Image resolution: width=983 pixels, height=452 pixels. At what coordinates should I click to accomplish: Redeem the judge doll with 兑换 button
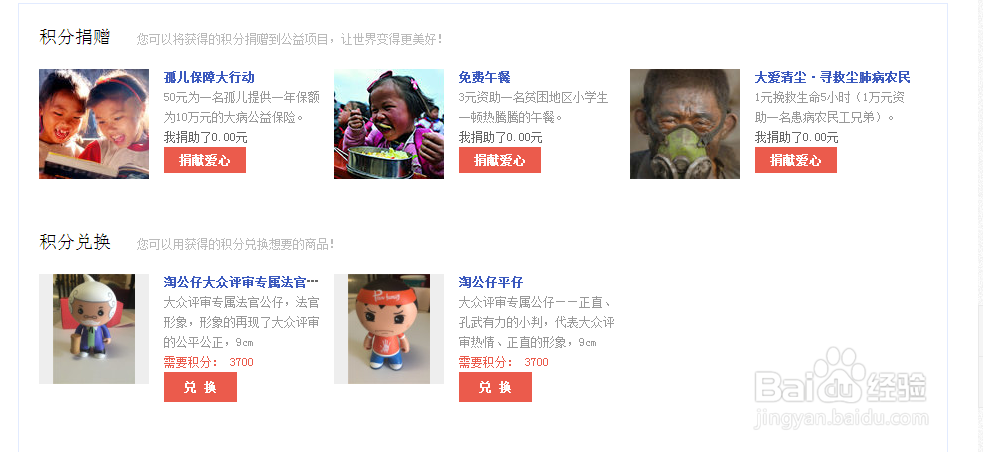tap(201, 387)
